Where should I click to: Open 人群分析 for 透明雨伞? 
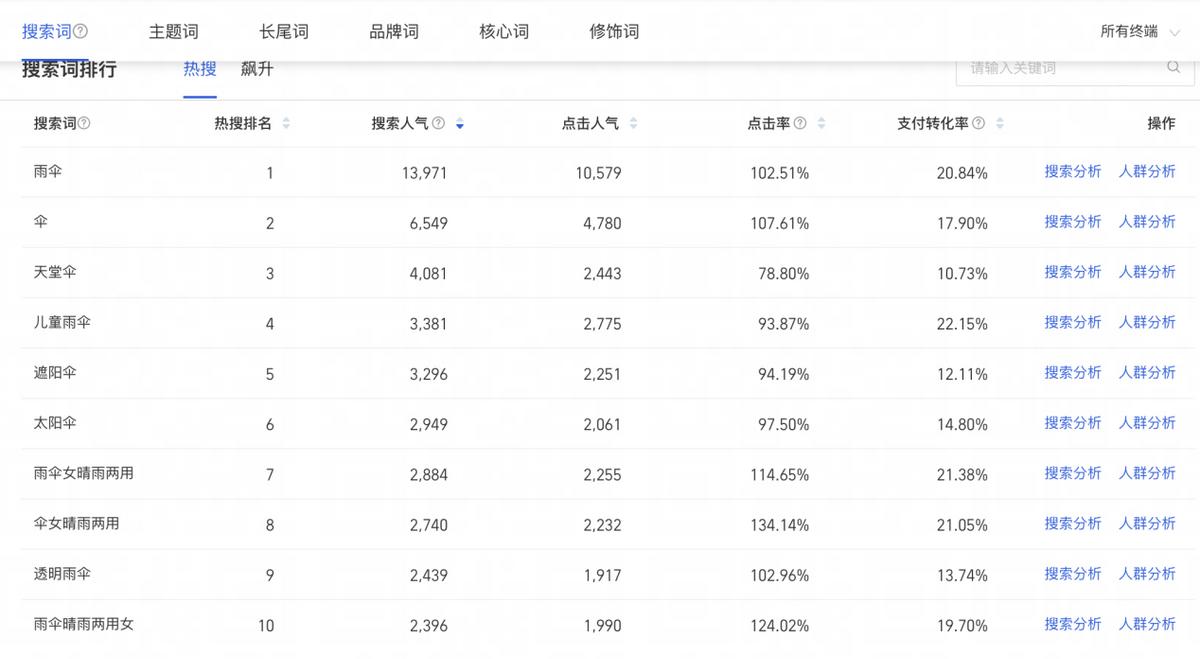point(1147,574)
